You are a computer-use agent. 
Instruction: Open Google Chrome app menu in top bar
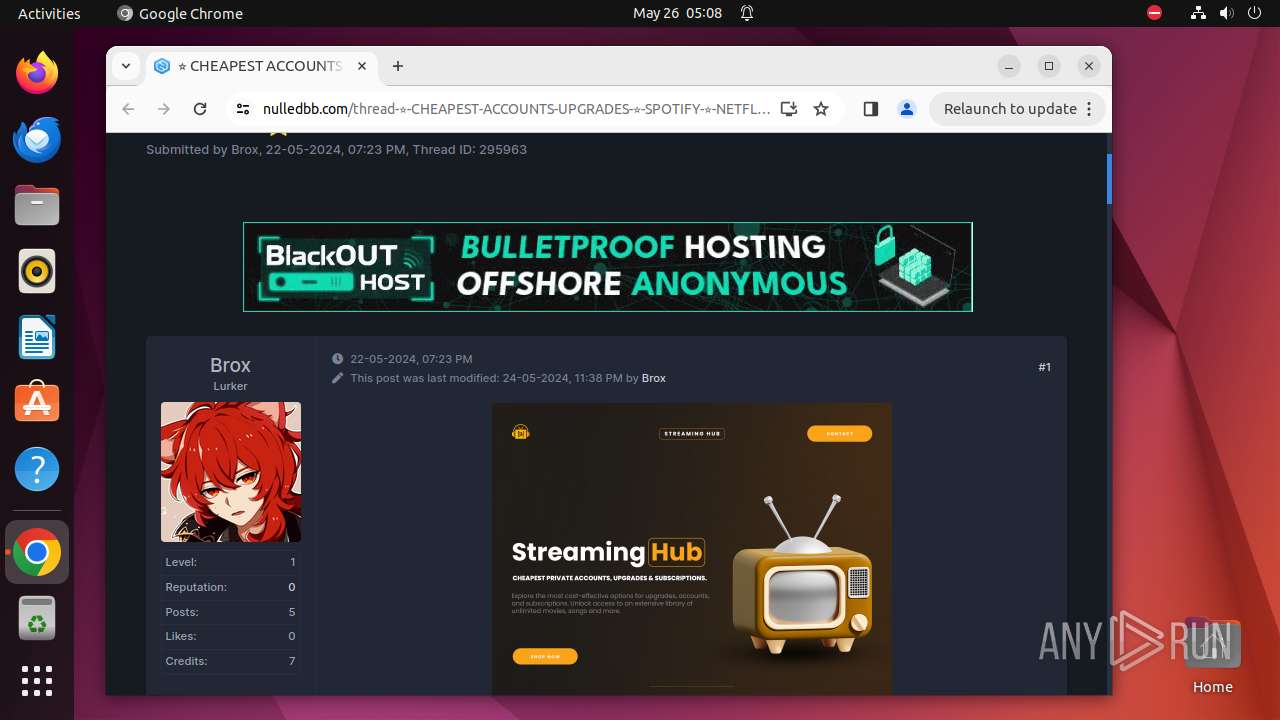(x=180, y=13)
